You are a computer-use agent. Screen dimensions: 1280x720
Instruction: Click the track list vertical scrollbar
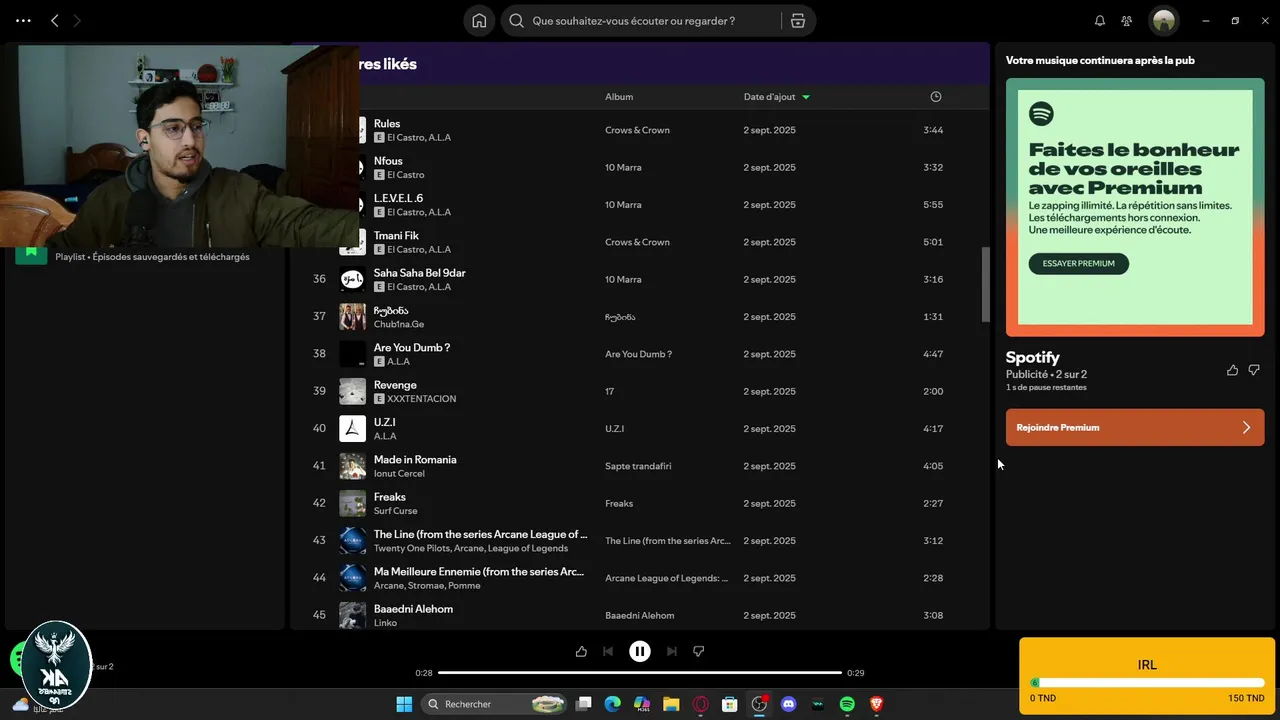click(x=985, y=285)
